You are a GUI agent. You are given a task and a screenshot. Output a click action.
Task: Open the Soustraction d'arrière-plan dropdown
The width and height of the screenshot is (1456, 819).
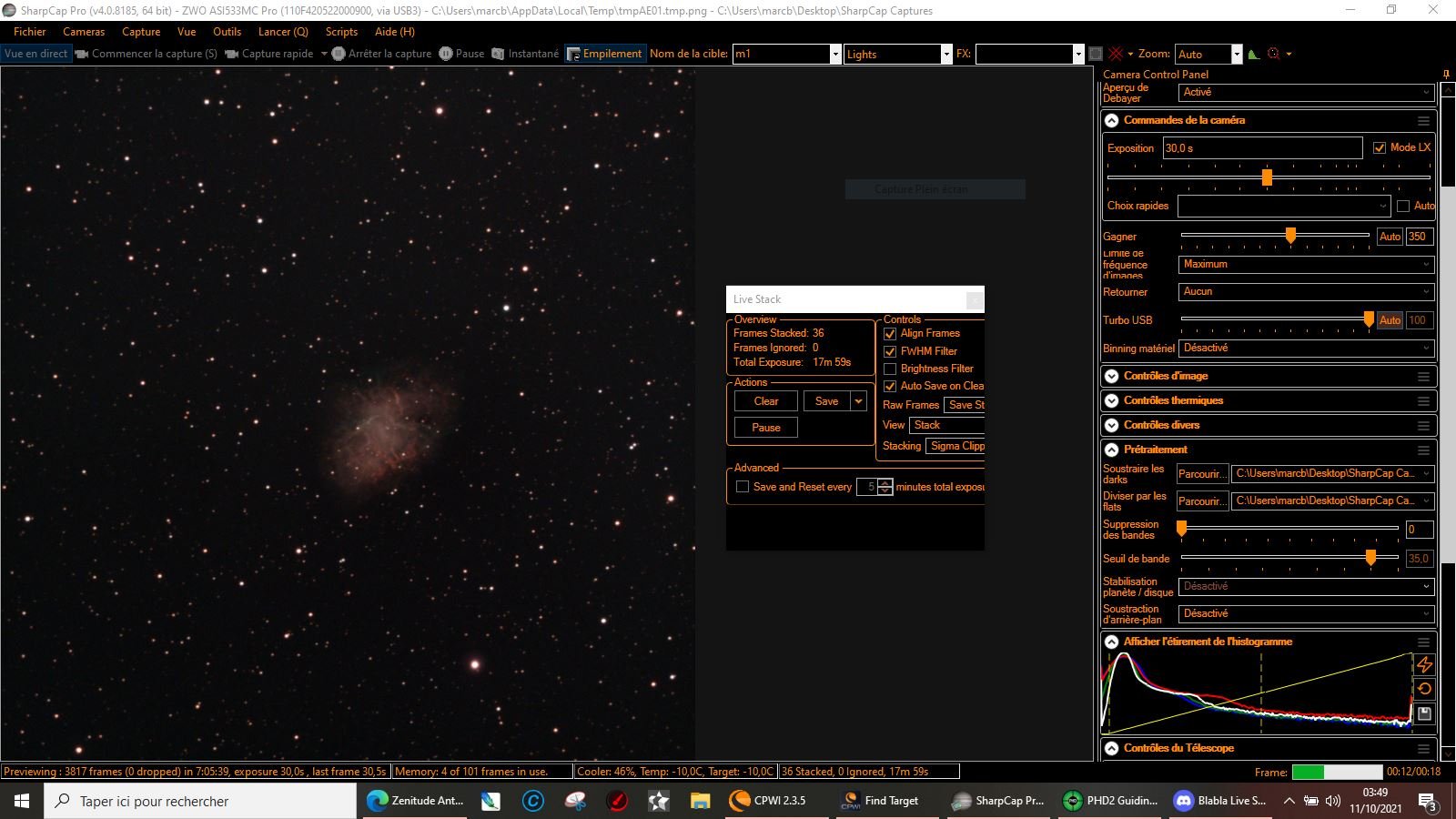click(1306, 613)
